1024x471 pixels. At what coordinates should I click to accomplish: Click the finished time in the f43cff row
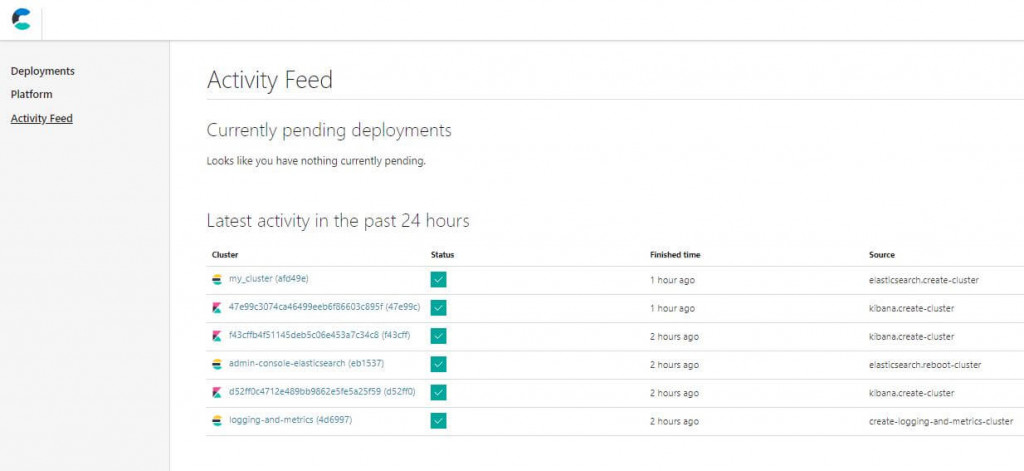[674, 337]
